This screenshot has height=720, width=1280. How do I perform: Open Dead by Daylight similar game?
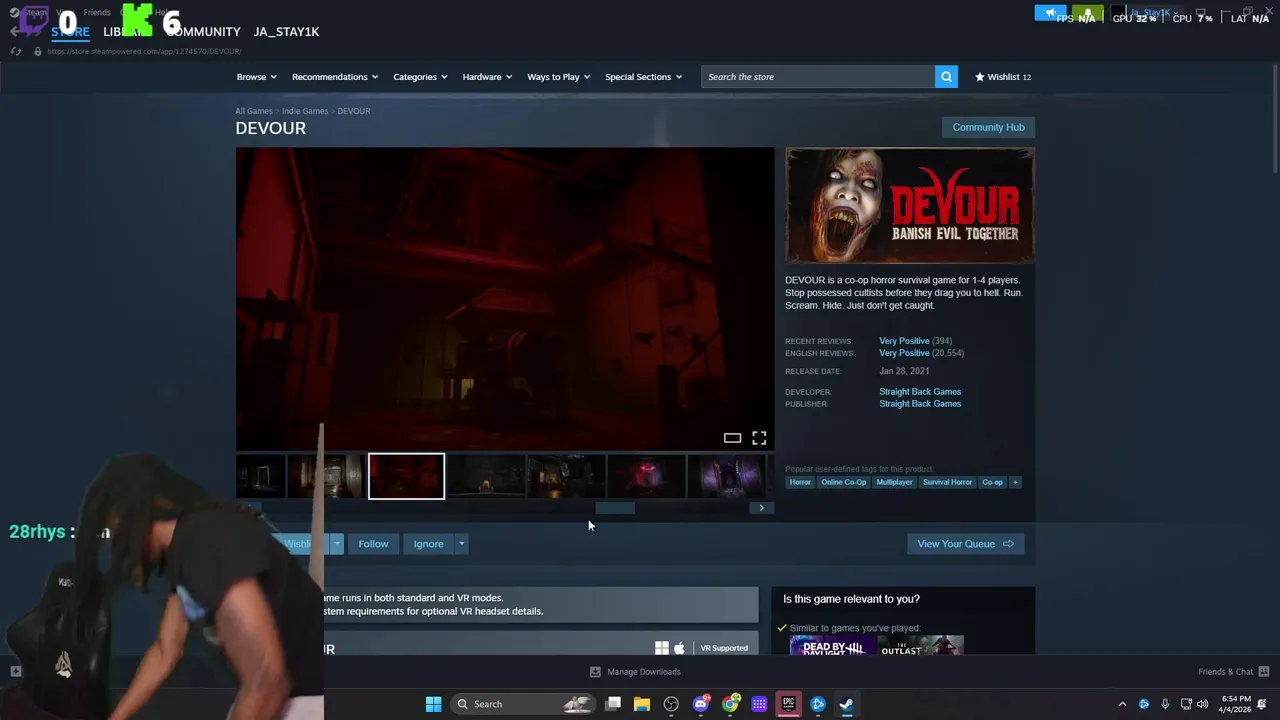click(833, 646)
